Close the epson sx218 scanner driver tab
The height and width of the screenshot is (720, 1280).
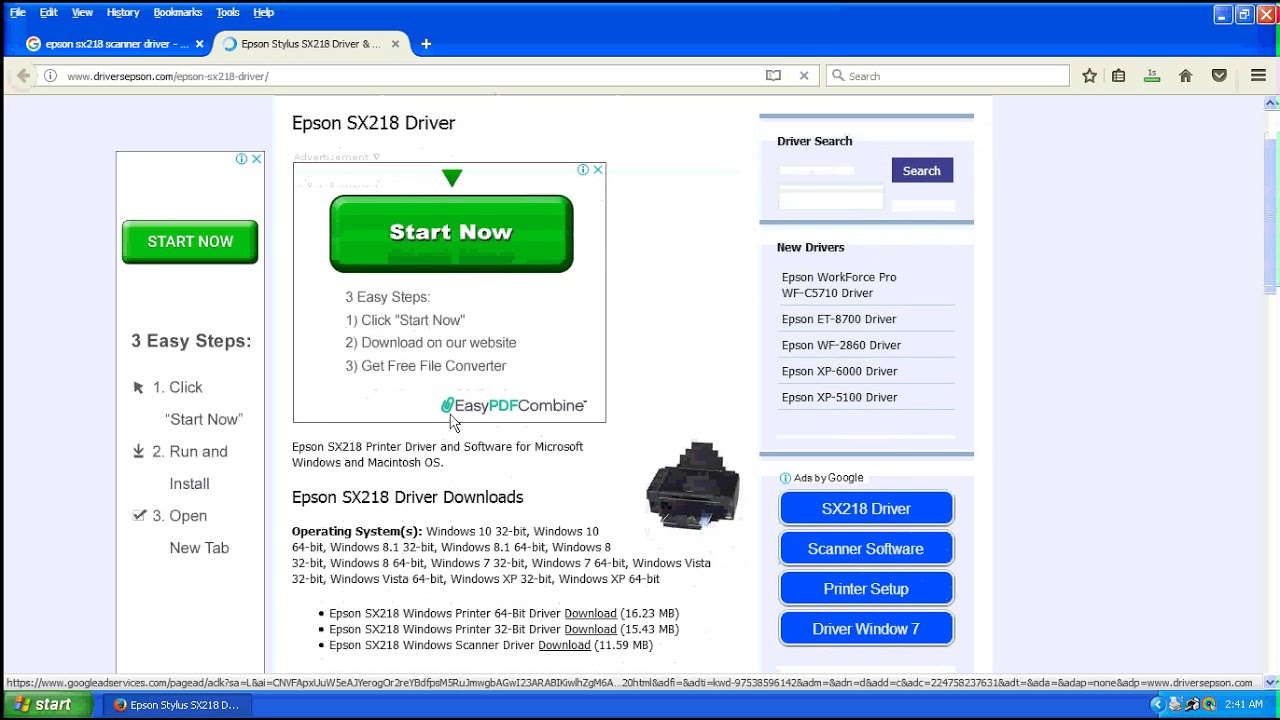(x=199, y=44)
